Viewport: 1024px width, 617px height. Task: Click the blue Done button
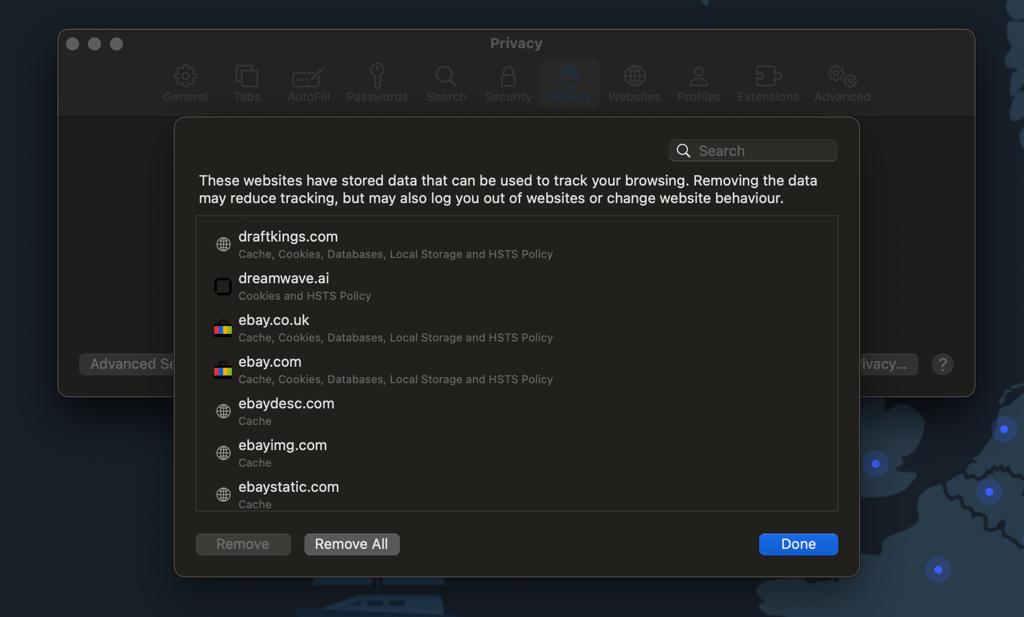click(798, 545)
